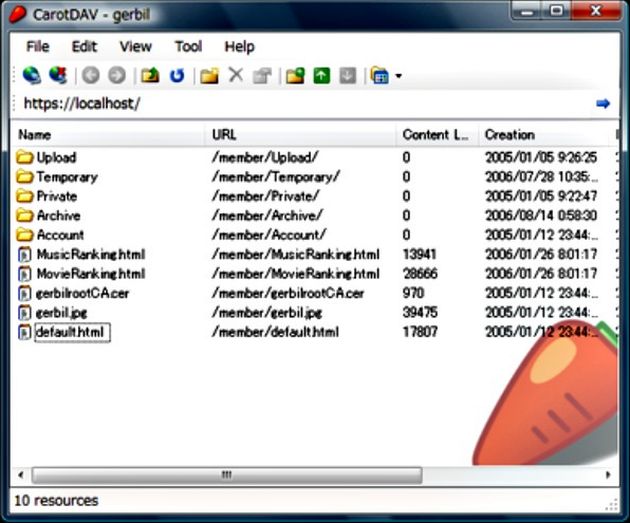630x523 pixels.
Task: Click the connect globe icon in toolbar
Action: 32,75
